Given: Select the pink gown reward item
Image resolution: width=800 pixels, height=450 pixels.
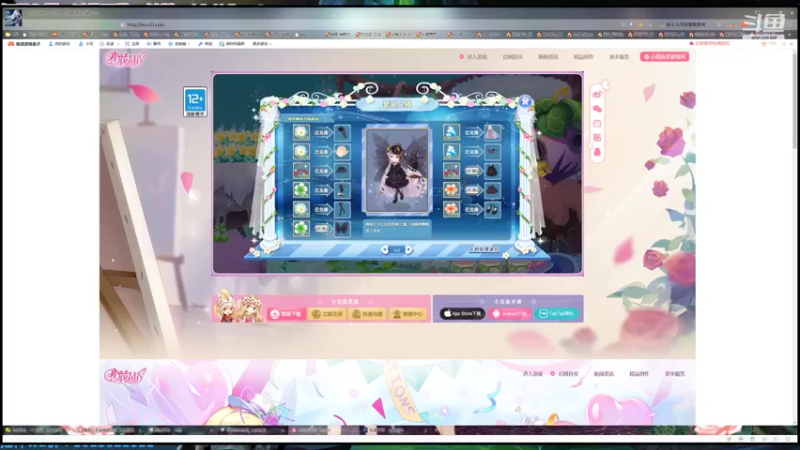Looking at the screenshot, I should pos(492,133).
